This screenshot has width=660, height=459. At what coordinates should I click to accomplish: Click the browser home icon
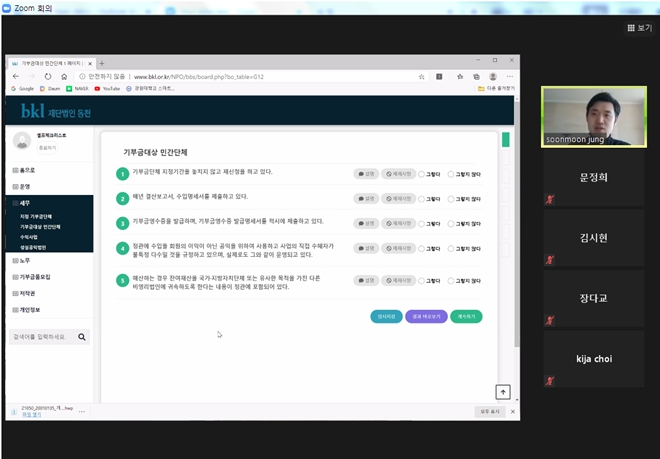(x=64, y=76)
